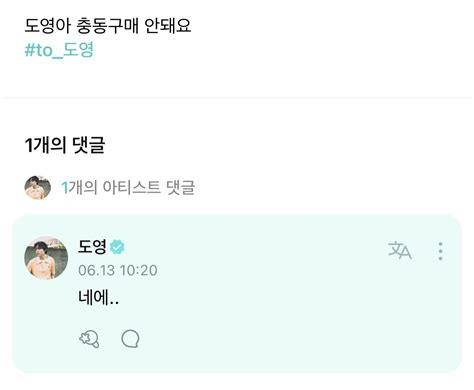
Task: Translate 도영's comment with the translation icon
Action: click(x=400, y=251)
